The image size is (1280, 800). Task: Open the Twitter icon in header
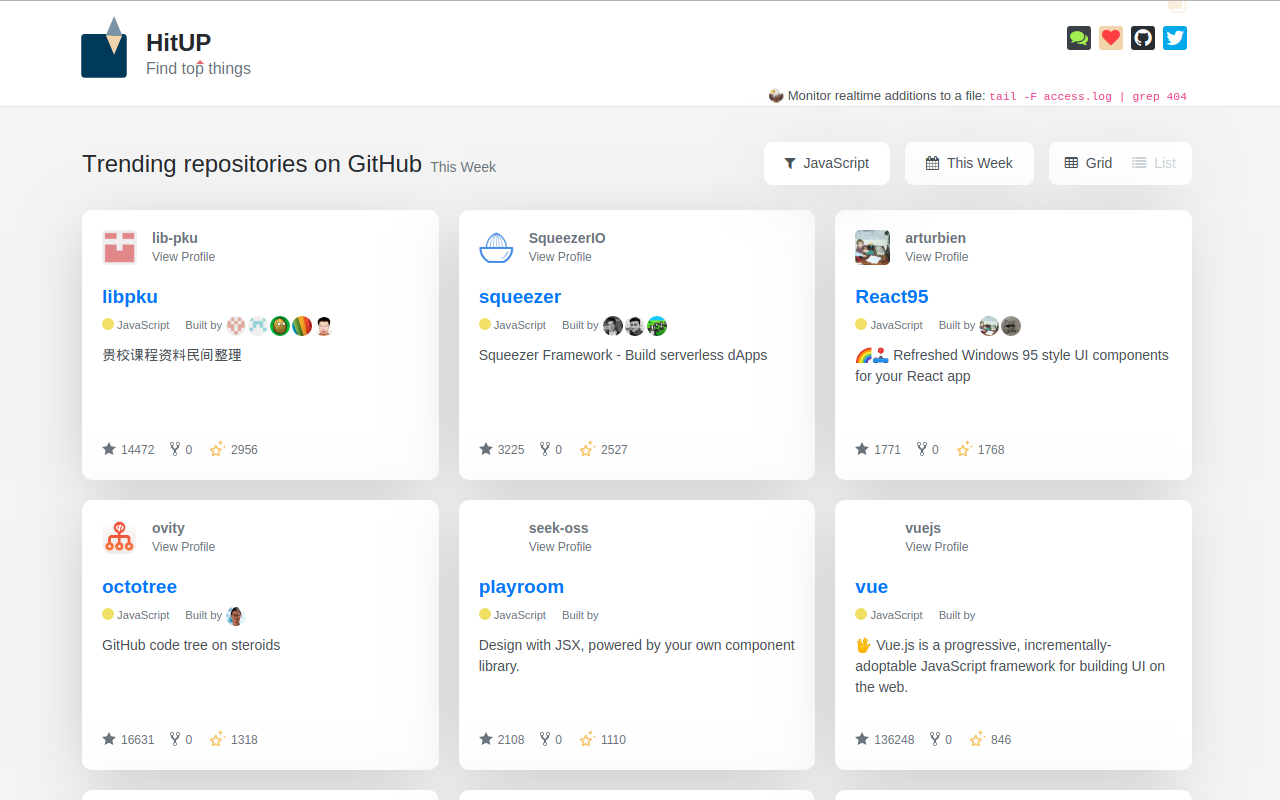tap(1175, 38)
